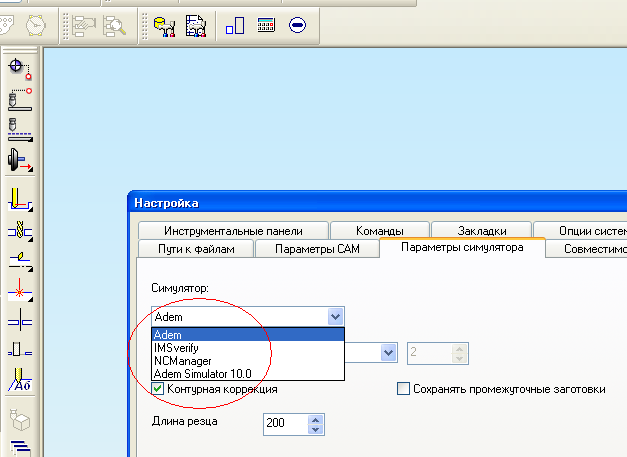Click the blue bar chart toolbar icon
627x457 pixels.
[236, 25]
